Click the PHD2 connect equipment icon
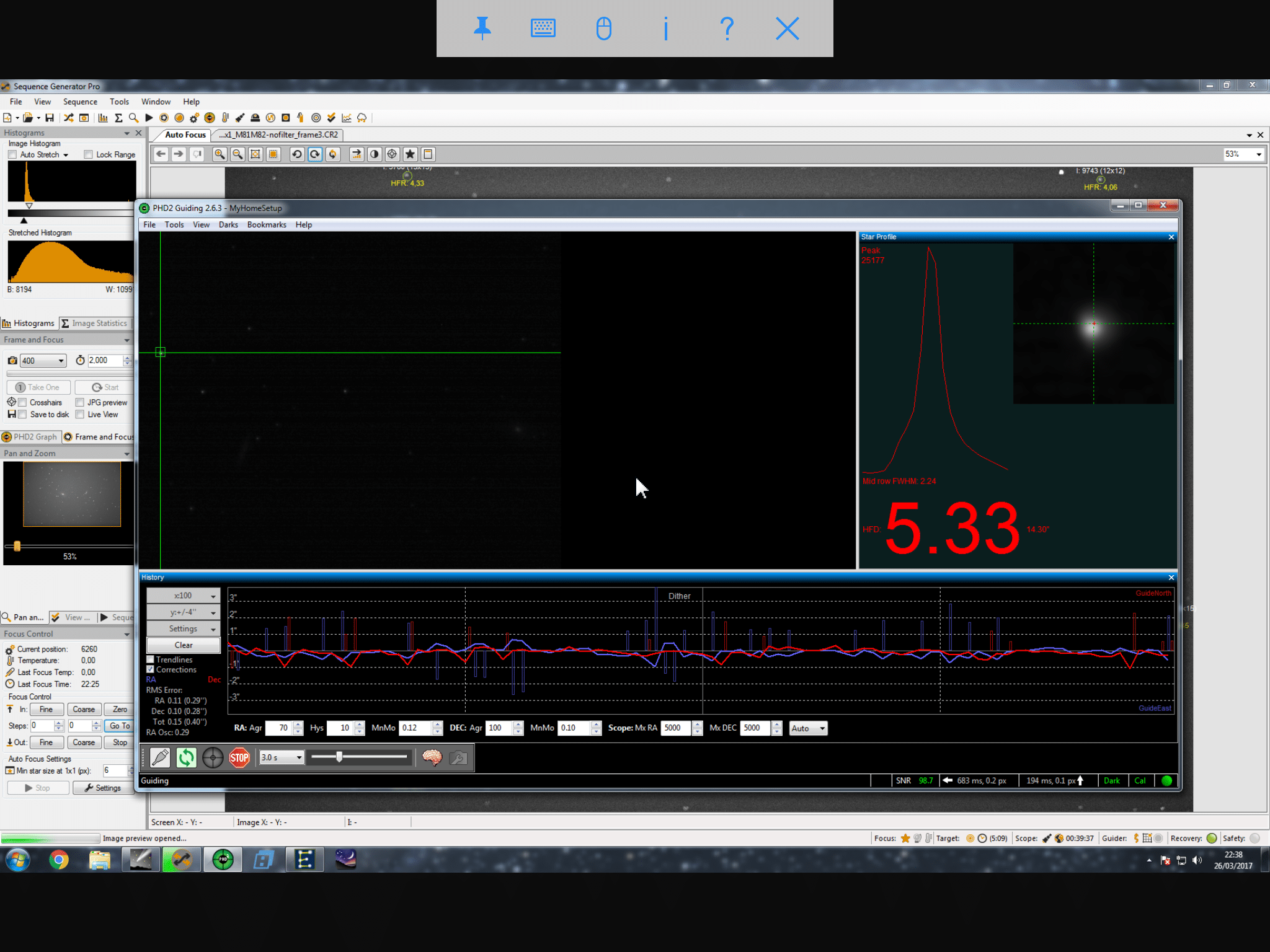The image size is (1270, 952). [160, 757]
